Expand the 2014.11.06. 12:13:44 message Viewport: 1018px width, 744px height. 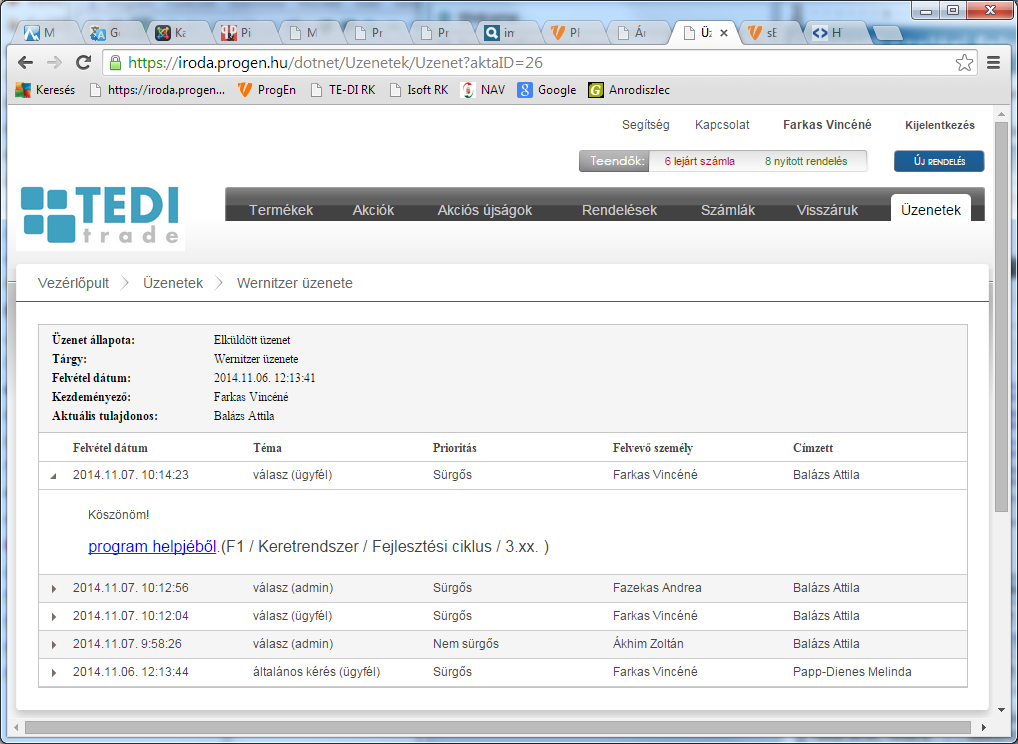coord(54,673)
